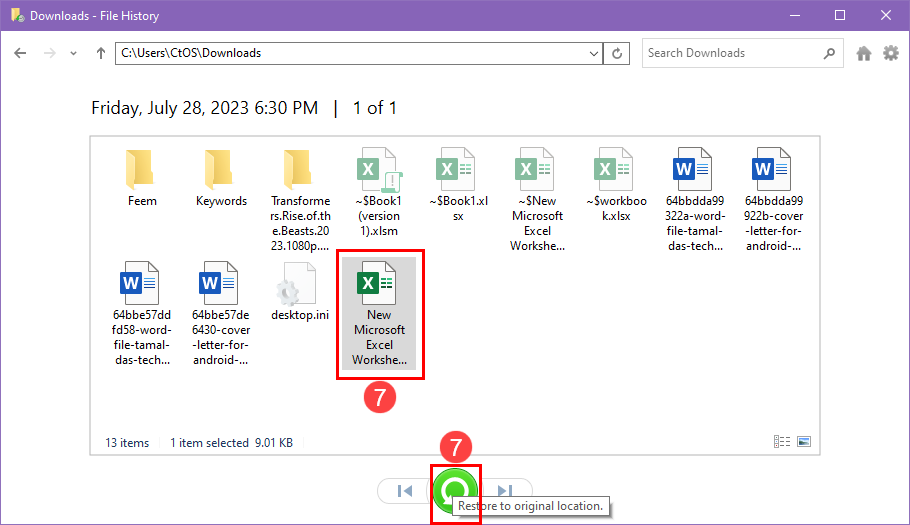The image size is (910, 525).
Task: Go back using the back arrow
Action: pyautogui.click(x=20, y=53)
